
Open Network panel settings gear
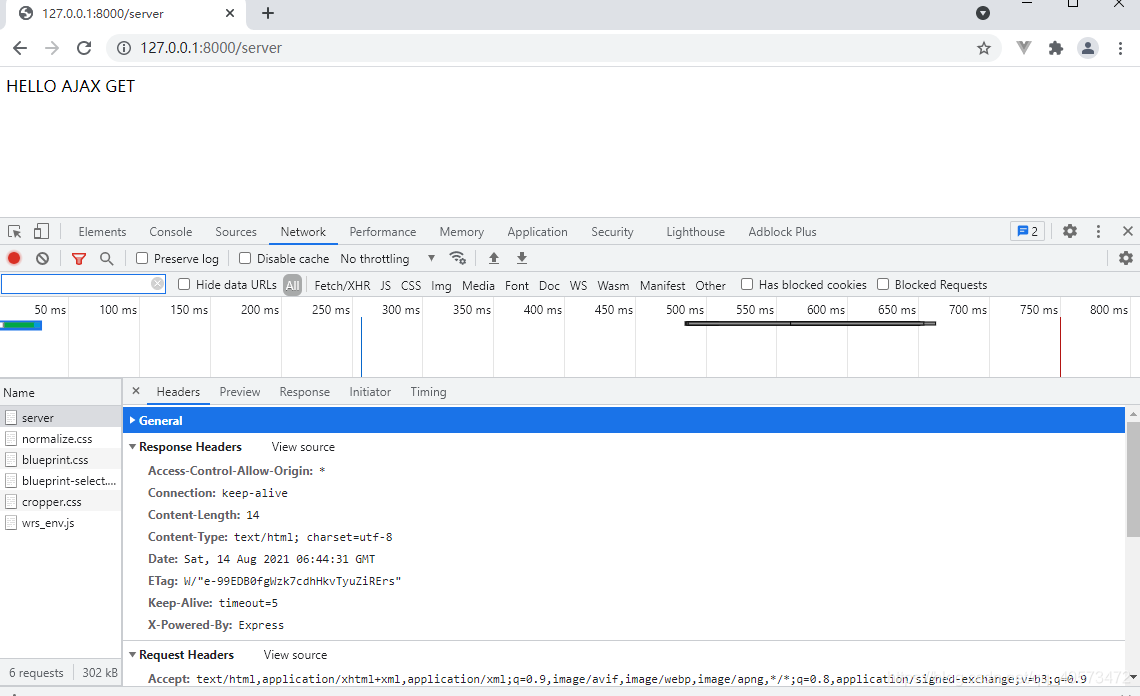point(1125,258)
